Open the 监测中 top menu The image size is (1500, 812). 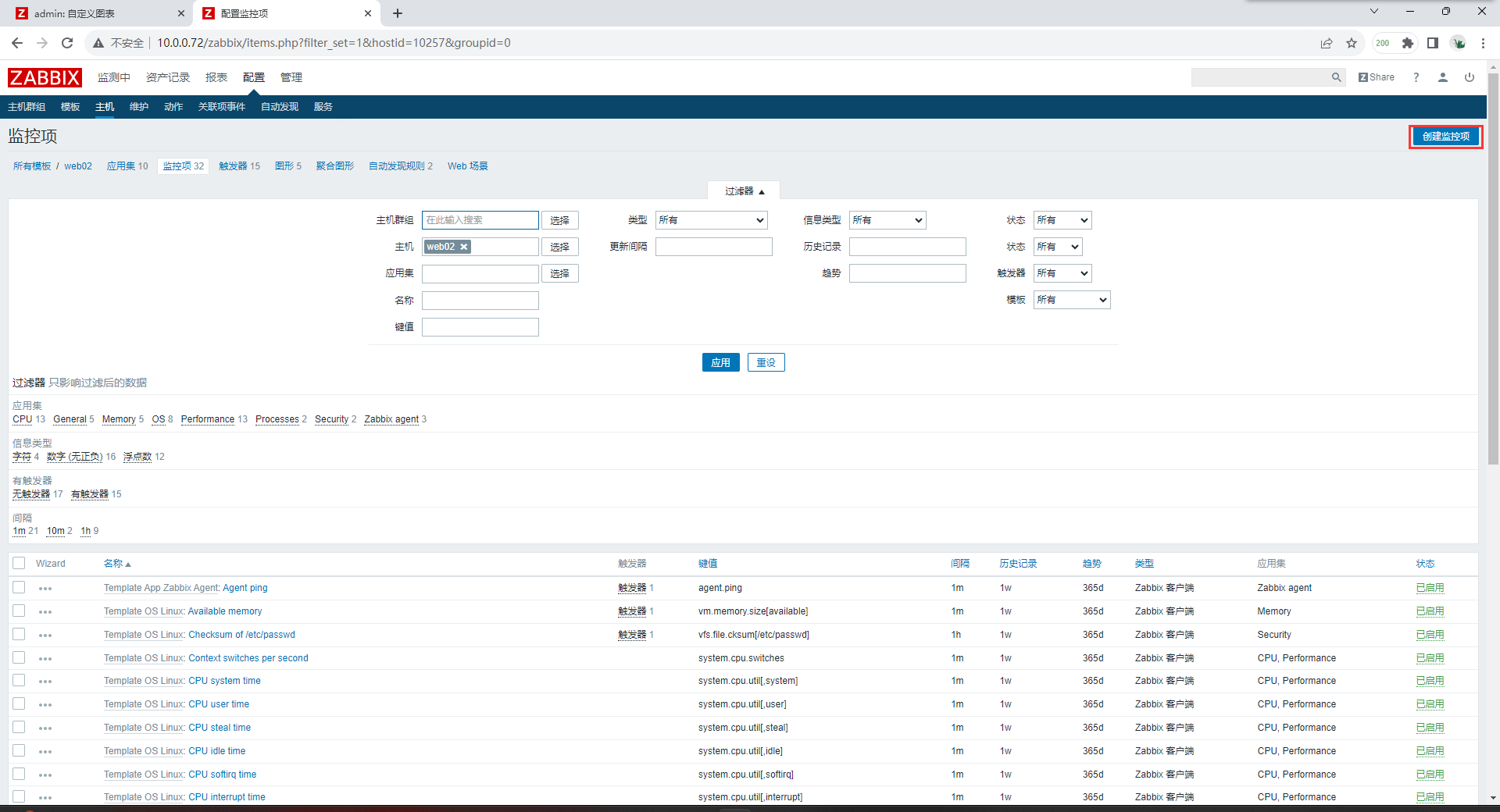pyautogui.click(x=114, y=77)
